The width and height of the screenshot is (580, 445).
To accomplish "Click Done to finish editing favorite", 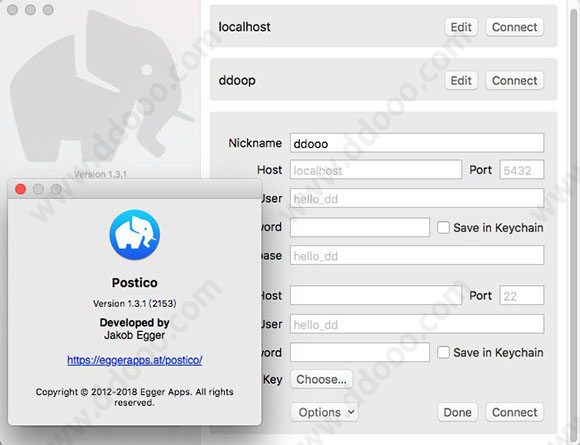I will click(x=458, y=412).
